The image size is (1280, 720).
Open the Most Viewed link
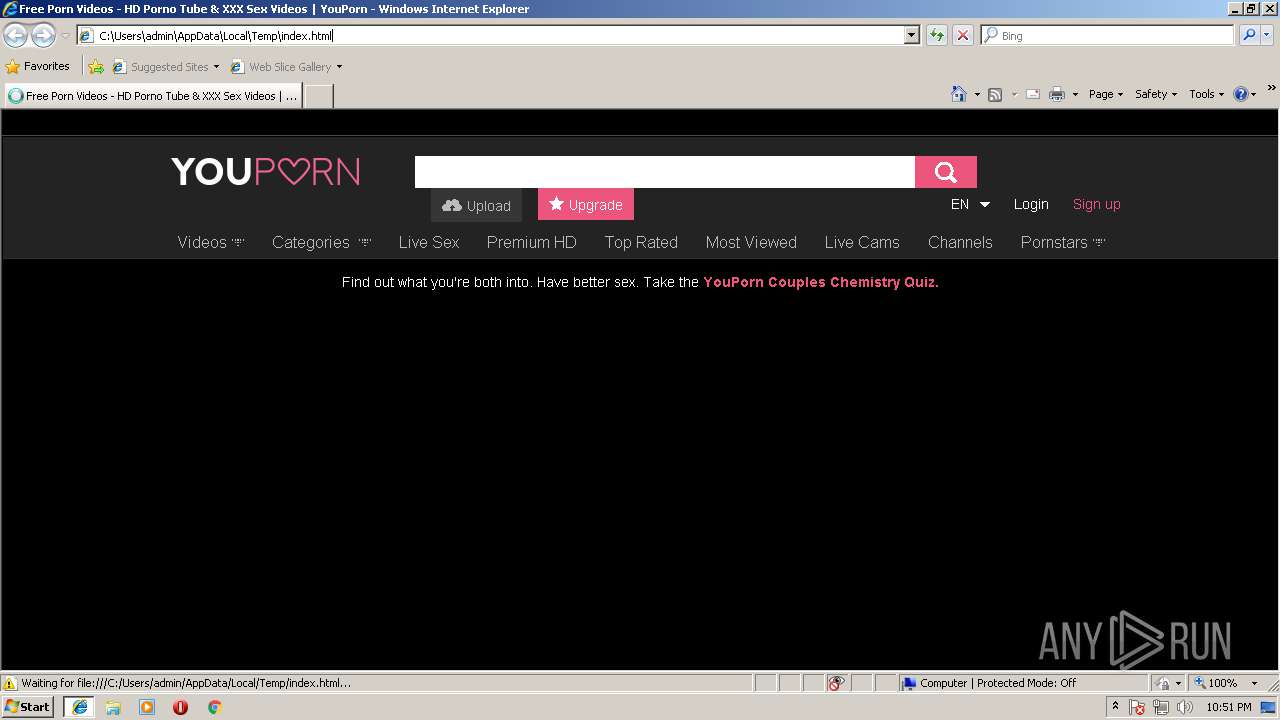pos(751,242)
